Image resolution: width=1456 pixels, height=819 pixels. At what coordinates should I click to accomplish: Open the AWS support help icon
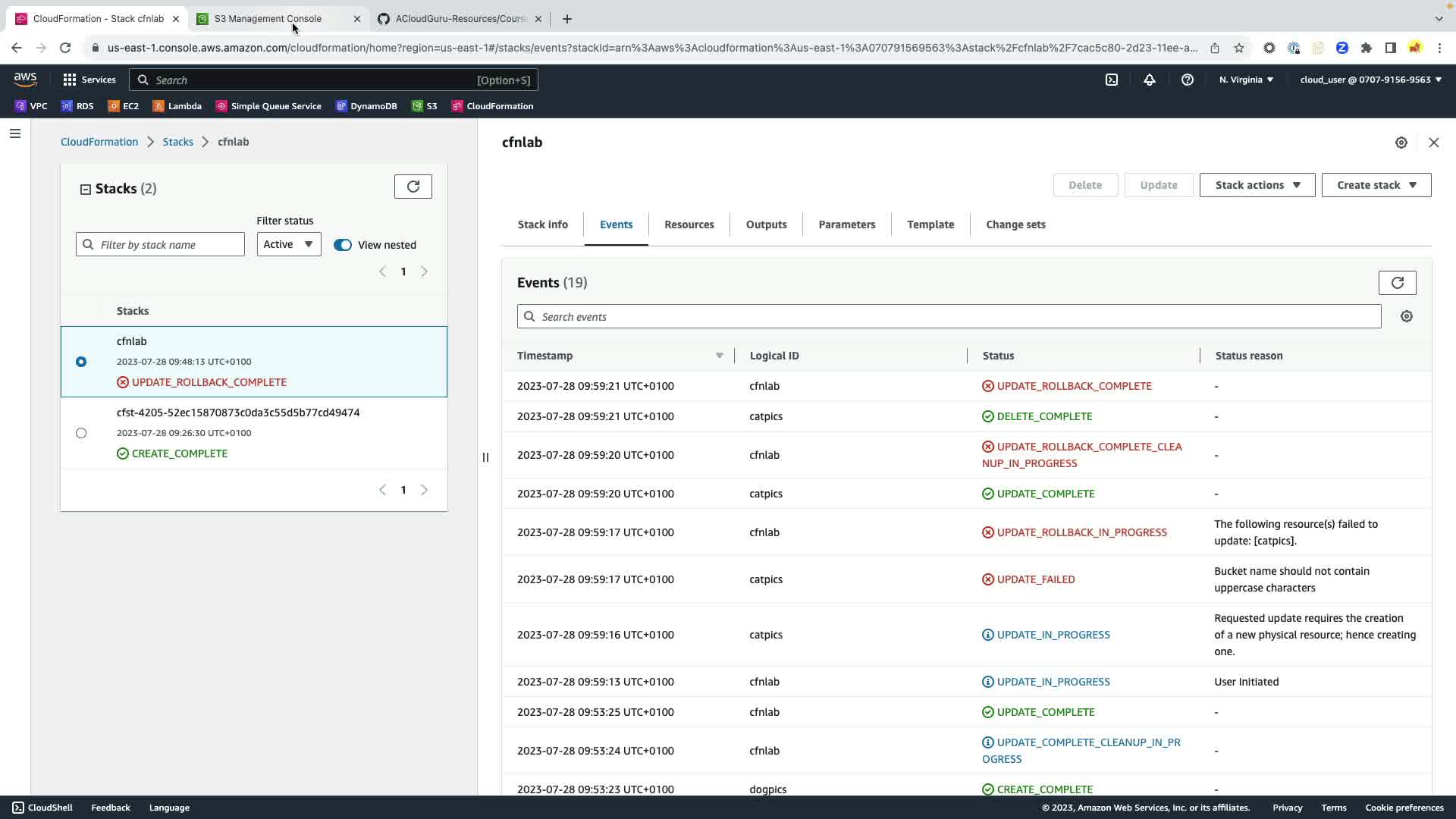(x=1187, y=80)
